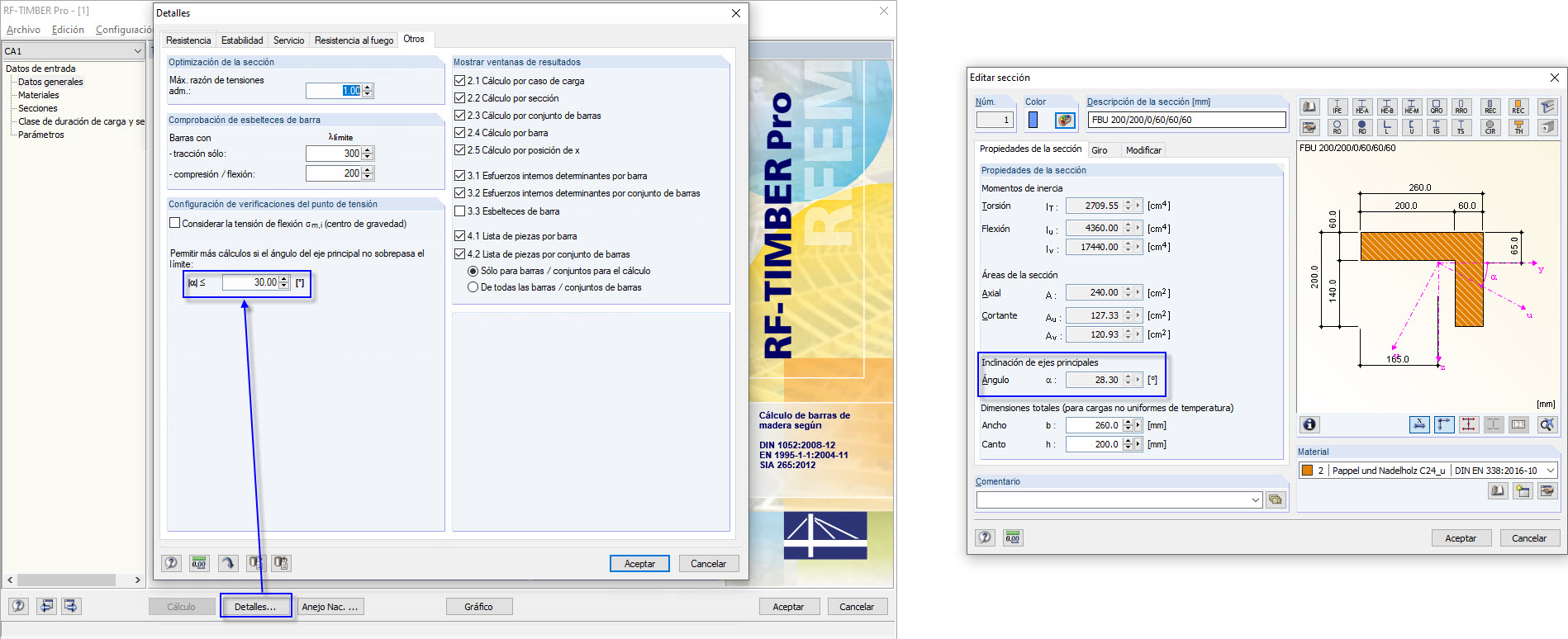Toggle 2.4 Cálculo por barra checkbox
1568x639 pixels.
460,133
